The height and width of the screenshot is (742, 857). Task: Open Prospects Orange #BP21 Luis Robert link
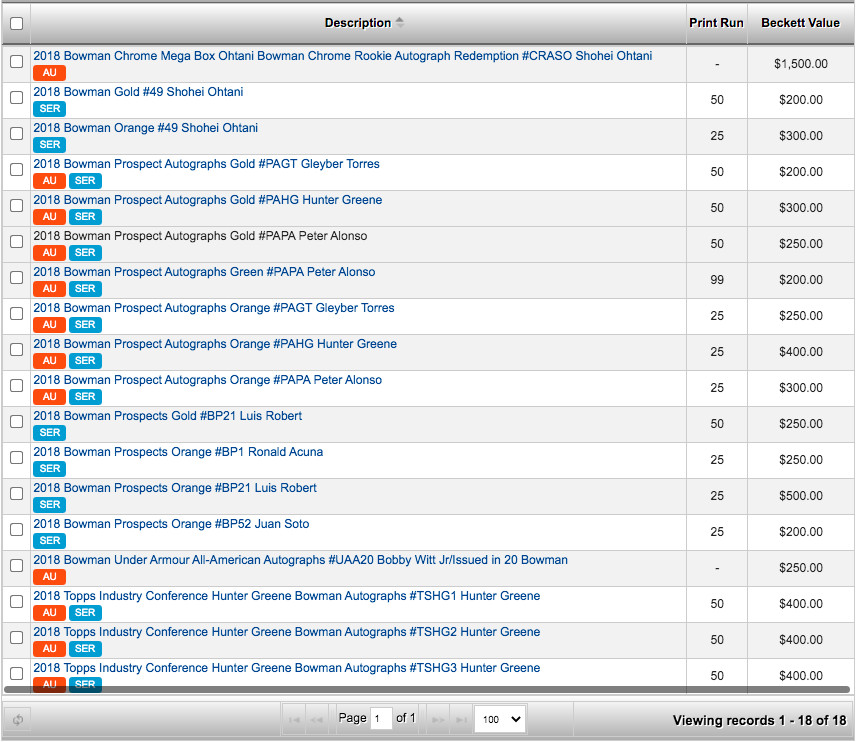click(x=175, y=488)
